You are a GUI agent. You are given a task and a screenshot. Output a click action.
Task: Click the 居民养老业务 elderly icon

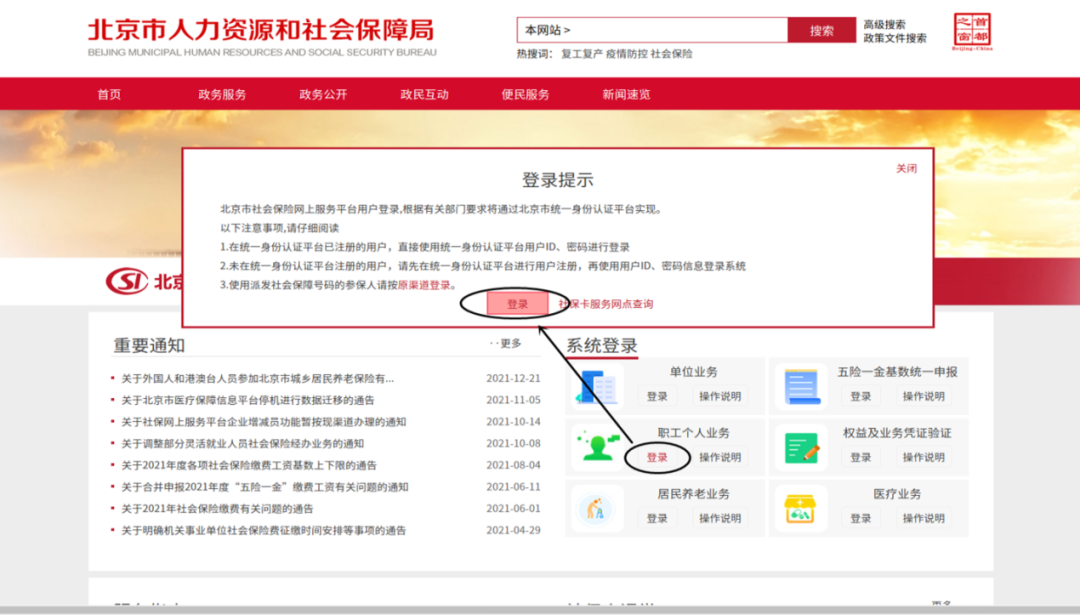click(x=596, y=509)
